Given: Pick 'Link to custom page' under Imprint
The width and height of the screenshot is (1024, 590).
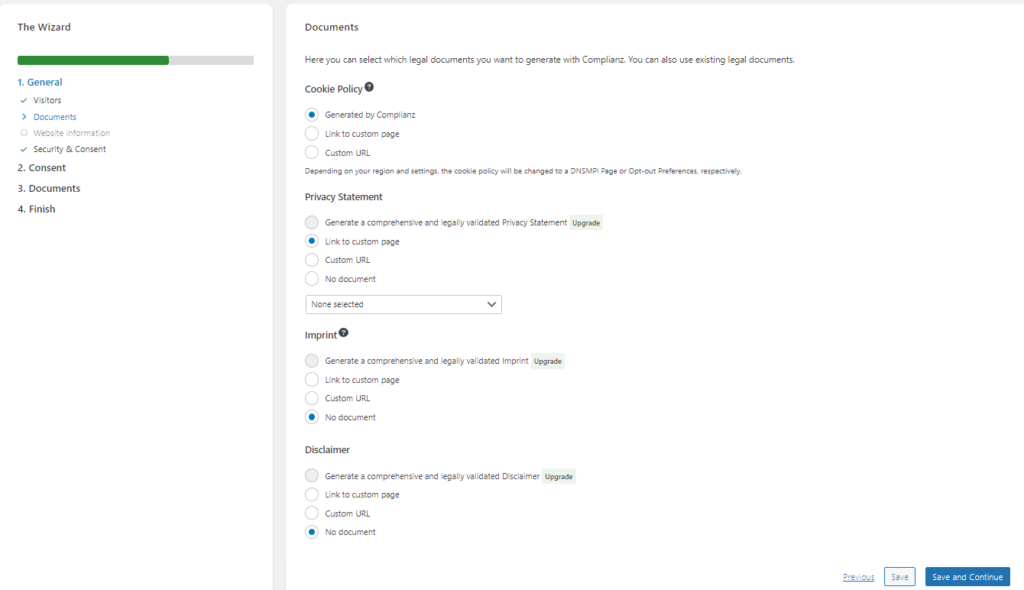Looking at the screenshot, I should tap(312, 380).
